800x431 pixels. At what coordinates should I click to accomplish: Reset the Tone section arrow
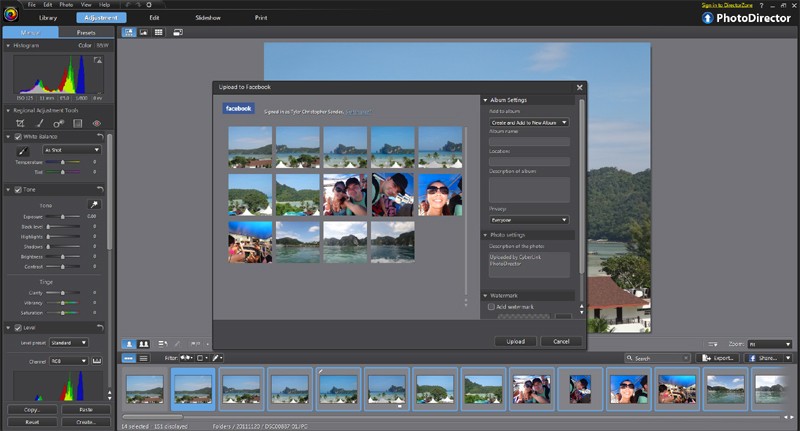point(100,190)
